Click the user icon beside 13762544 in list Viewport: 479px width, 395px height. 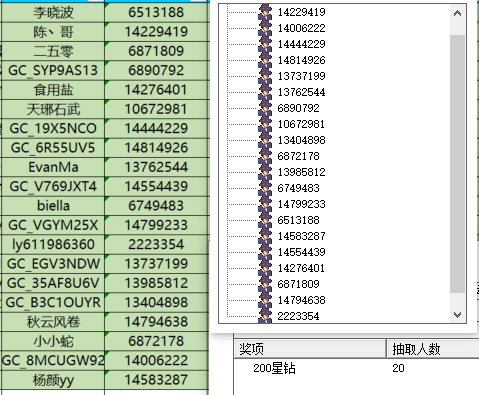point(265,92)
